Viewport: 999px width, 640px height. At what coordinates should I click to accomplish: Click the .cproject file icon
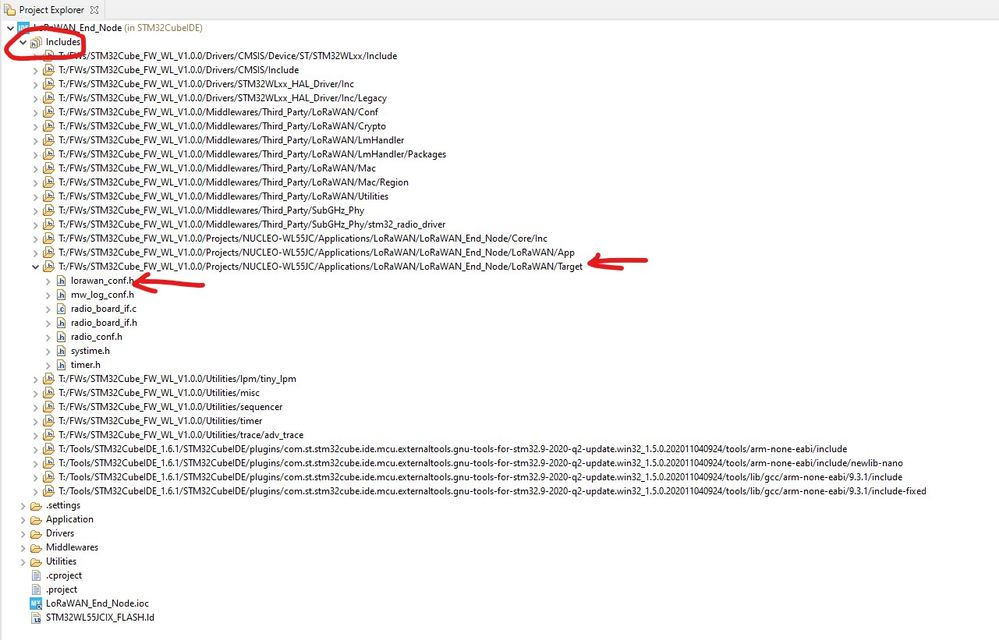(36, 576)
